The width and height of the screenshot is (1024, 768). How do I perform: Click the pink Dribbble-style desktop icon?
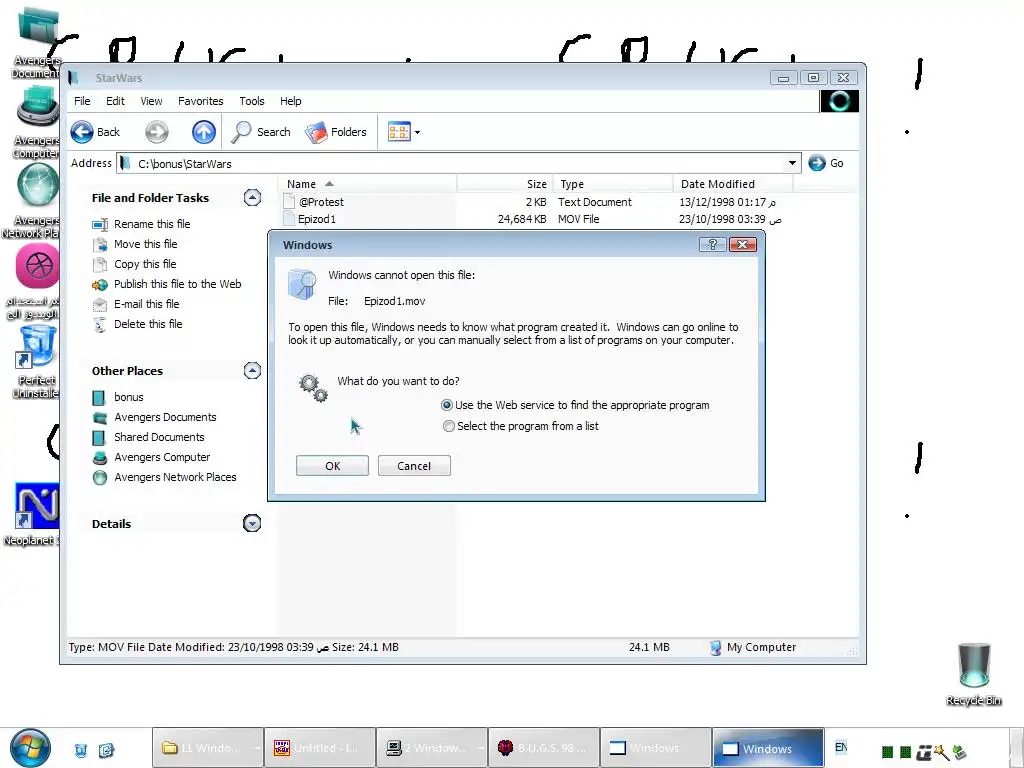[x=38, y=266]
